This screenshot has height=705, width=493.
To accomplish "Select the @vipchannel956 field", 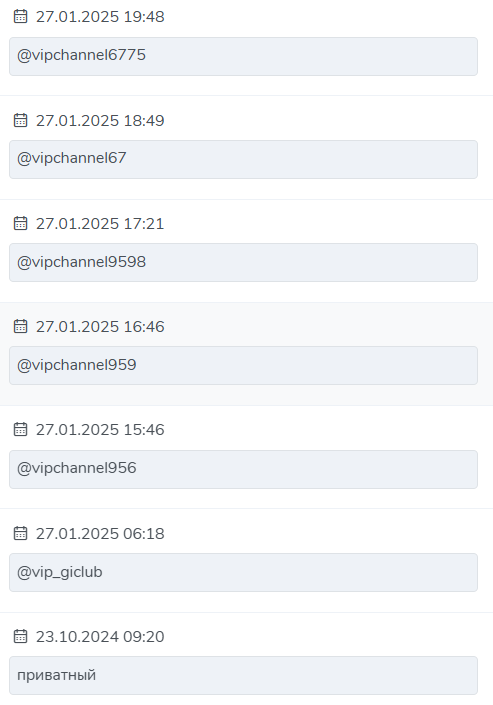I will (243, 469).
